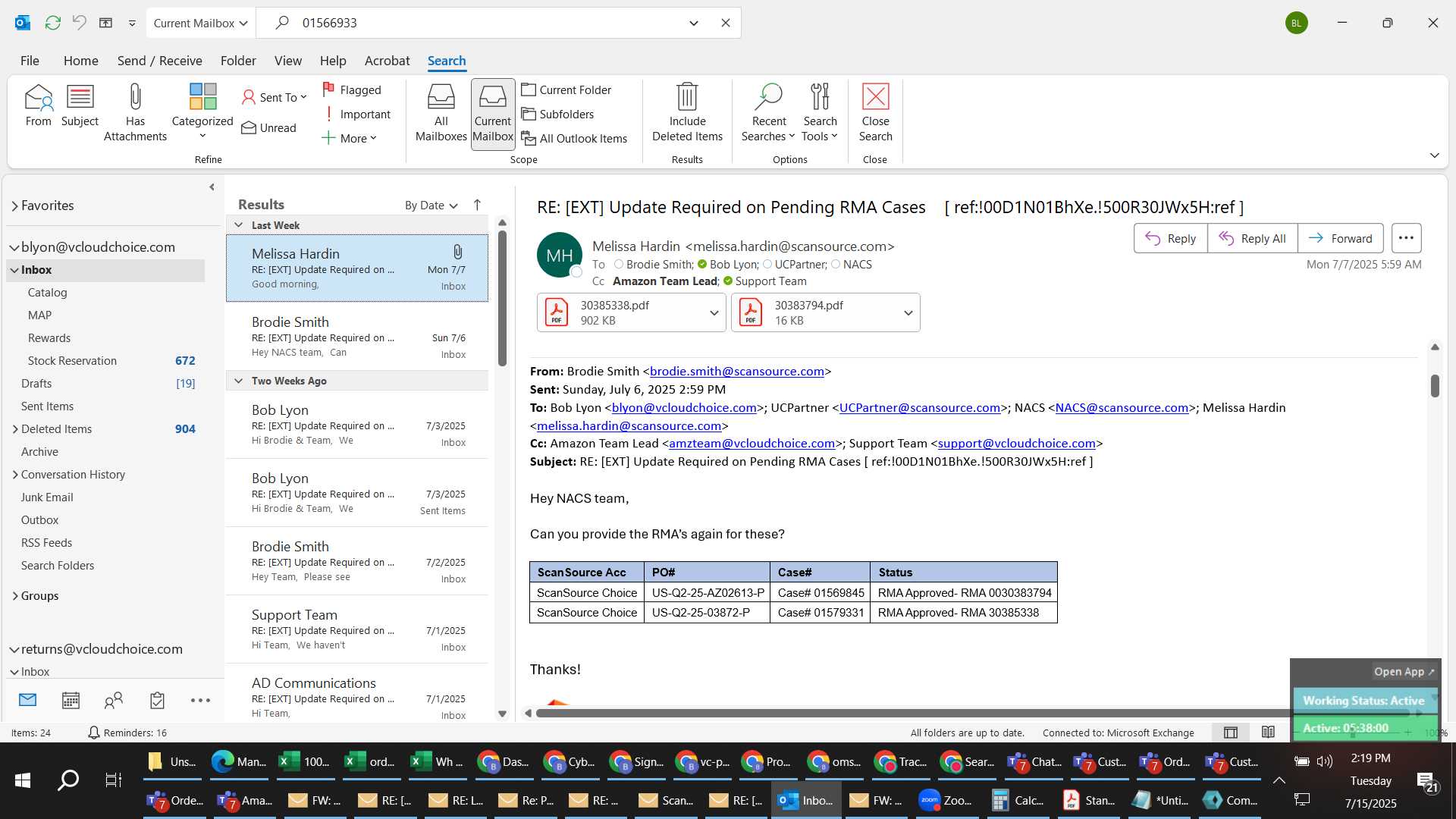Search All Outlook Items scope
Screen dimensions: 1456x819
[x=574, y=138]
